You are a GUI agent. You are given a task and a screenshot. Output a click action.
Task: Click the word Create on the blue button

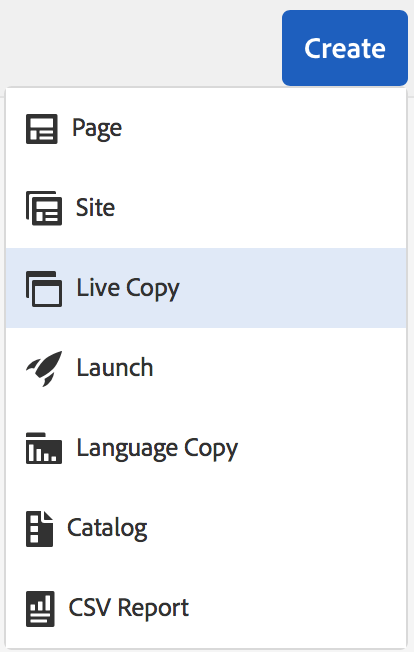coord(345,48)
